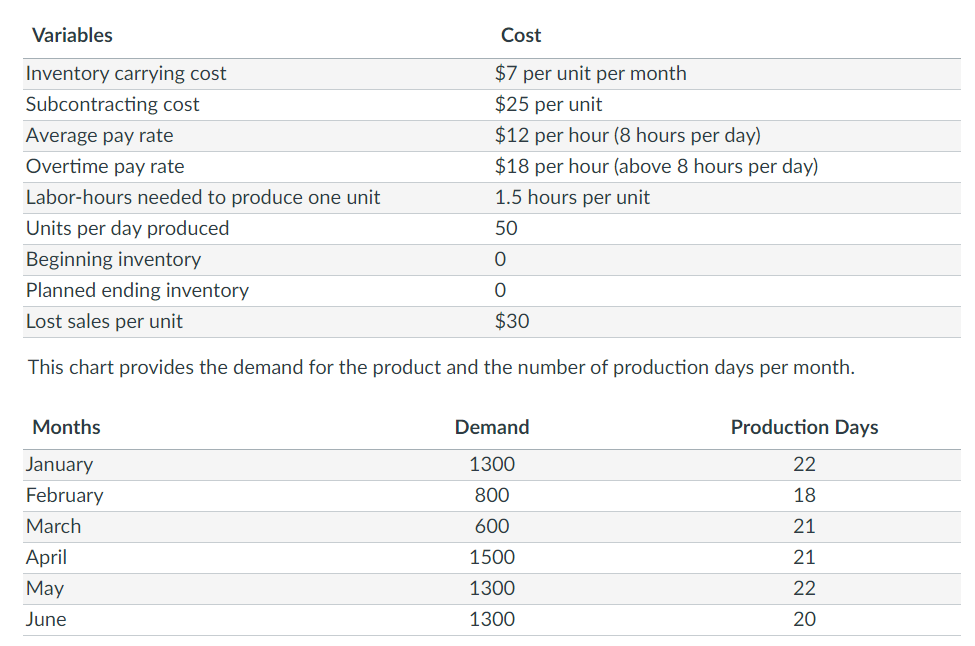Click the $7 per unit per month value
The image size is (975, 646).
click(590, 73)
